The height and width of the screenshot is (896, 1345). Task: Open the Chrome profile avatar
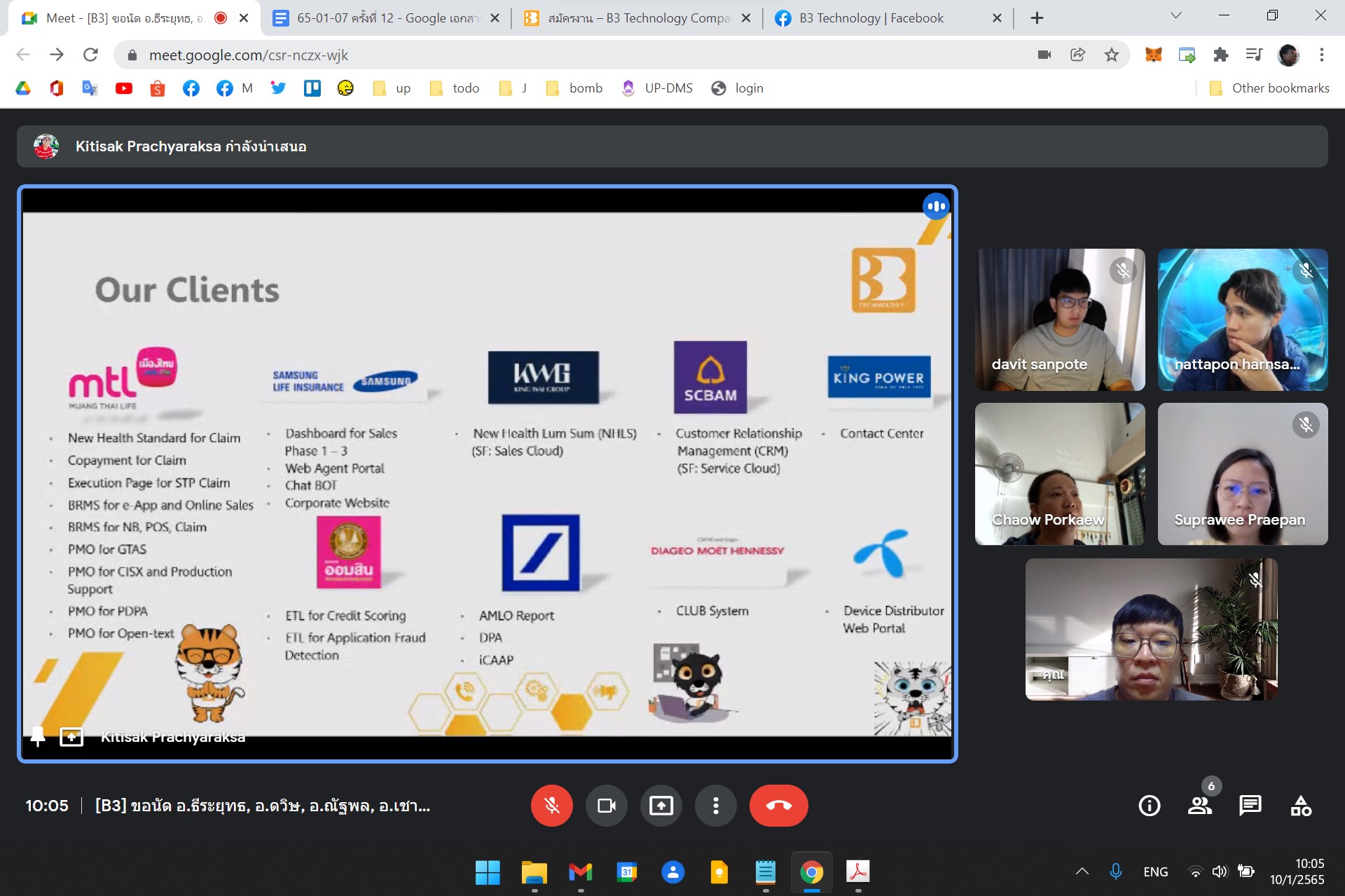1288,55
